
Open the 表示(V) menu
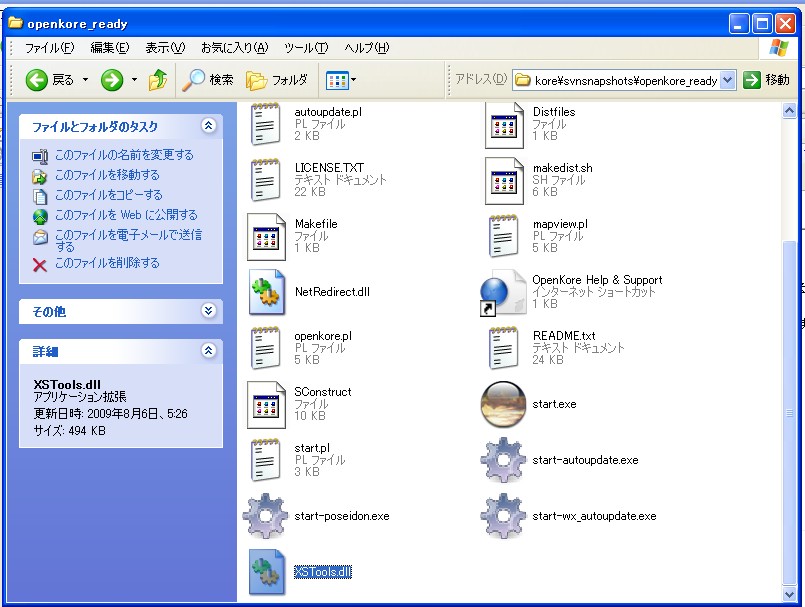point(165,48)
